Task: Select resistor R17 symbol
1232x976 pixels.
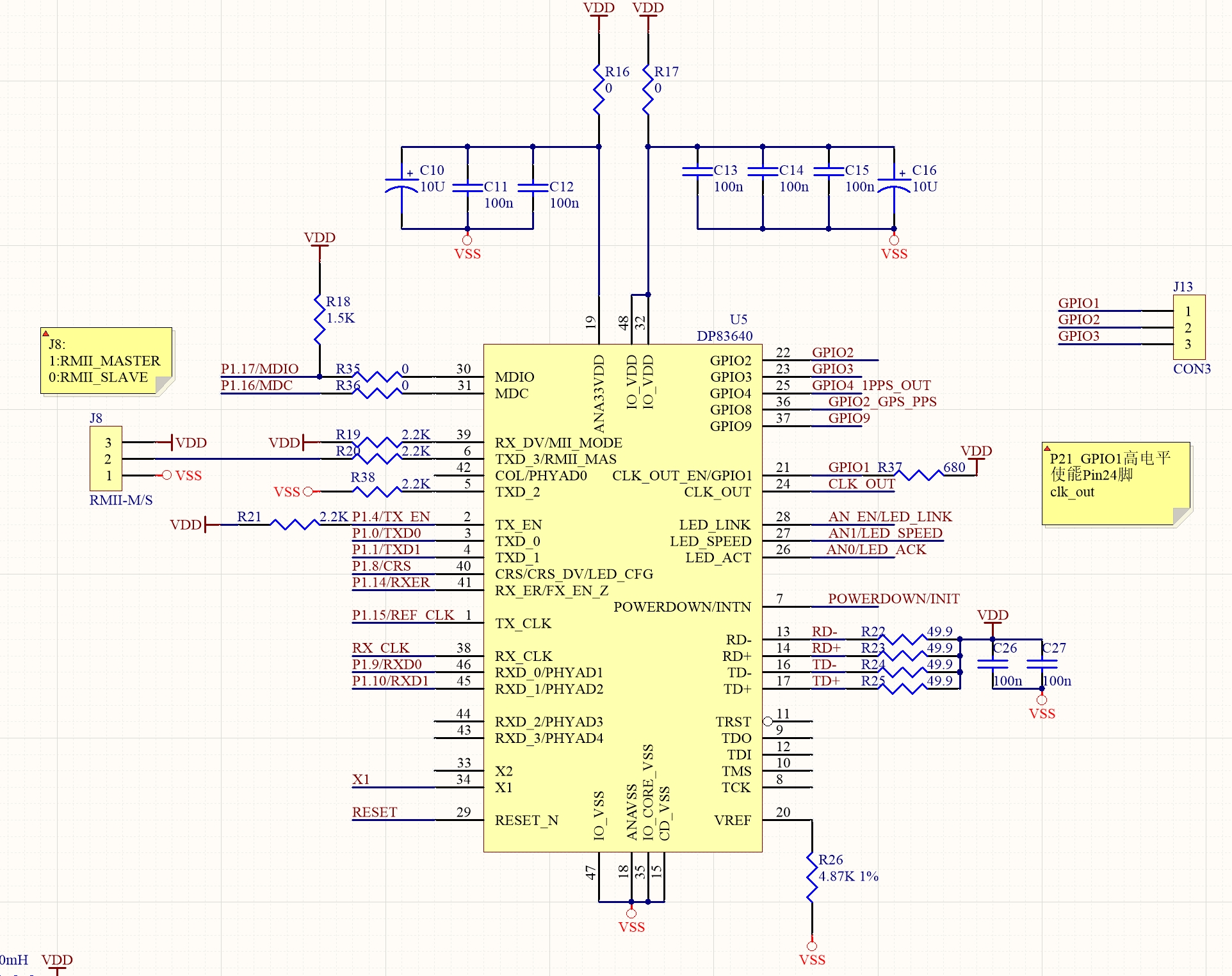Action: click(x=647, y=90)
